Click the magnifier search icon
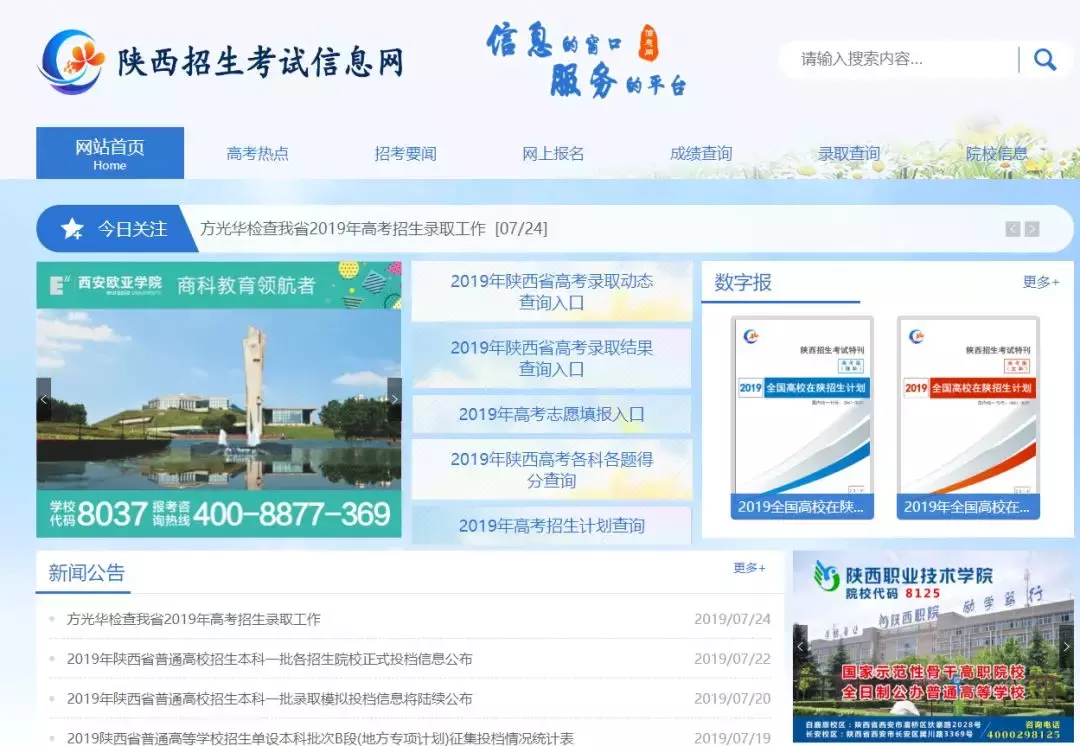The image size is (1080, 746). tap(1045, 59)
